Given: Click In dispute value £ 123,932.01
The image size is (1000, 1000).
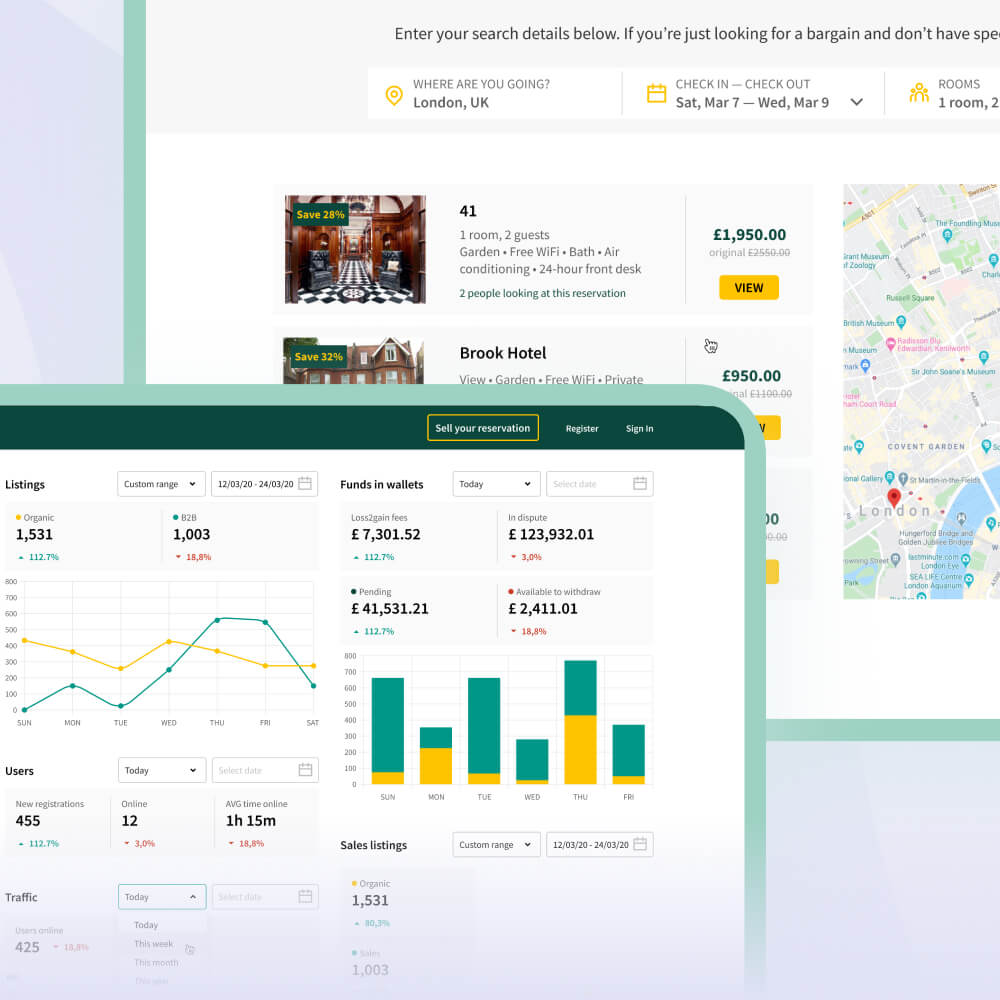Looking at the screenshot, I should pos(551,534).
